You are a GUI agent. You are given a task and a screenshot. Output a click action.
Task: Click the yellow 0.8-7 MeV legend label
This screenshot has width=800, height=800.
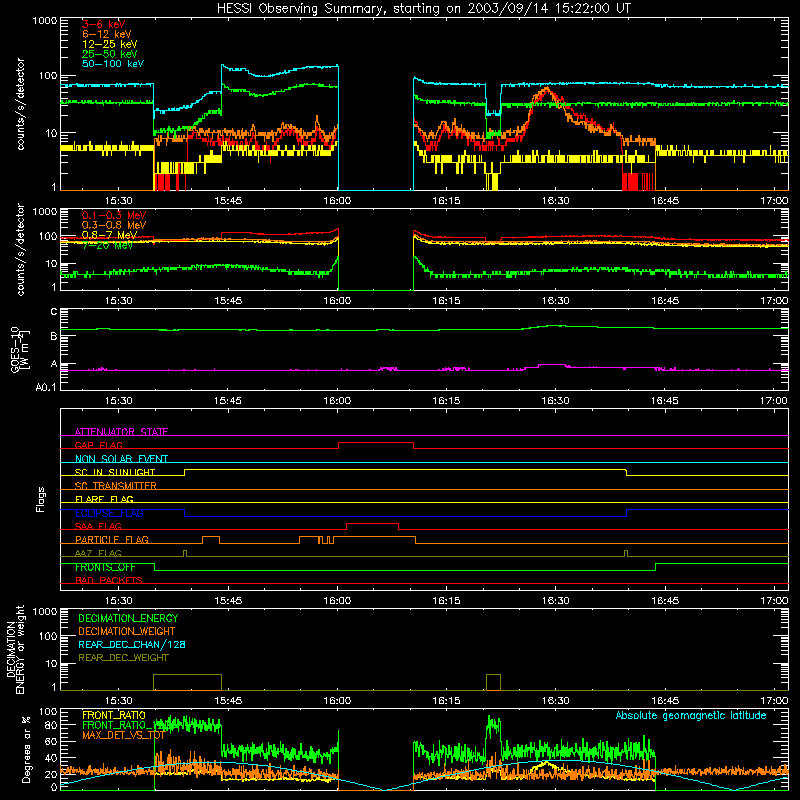(109, 235)
